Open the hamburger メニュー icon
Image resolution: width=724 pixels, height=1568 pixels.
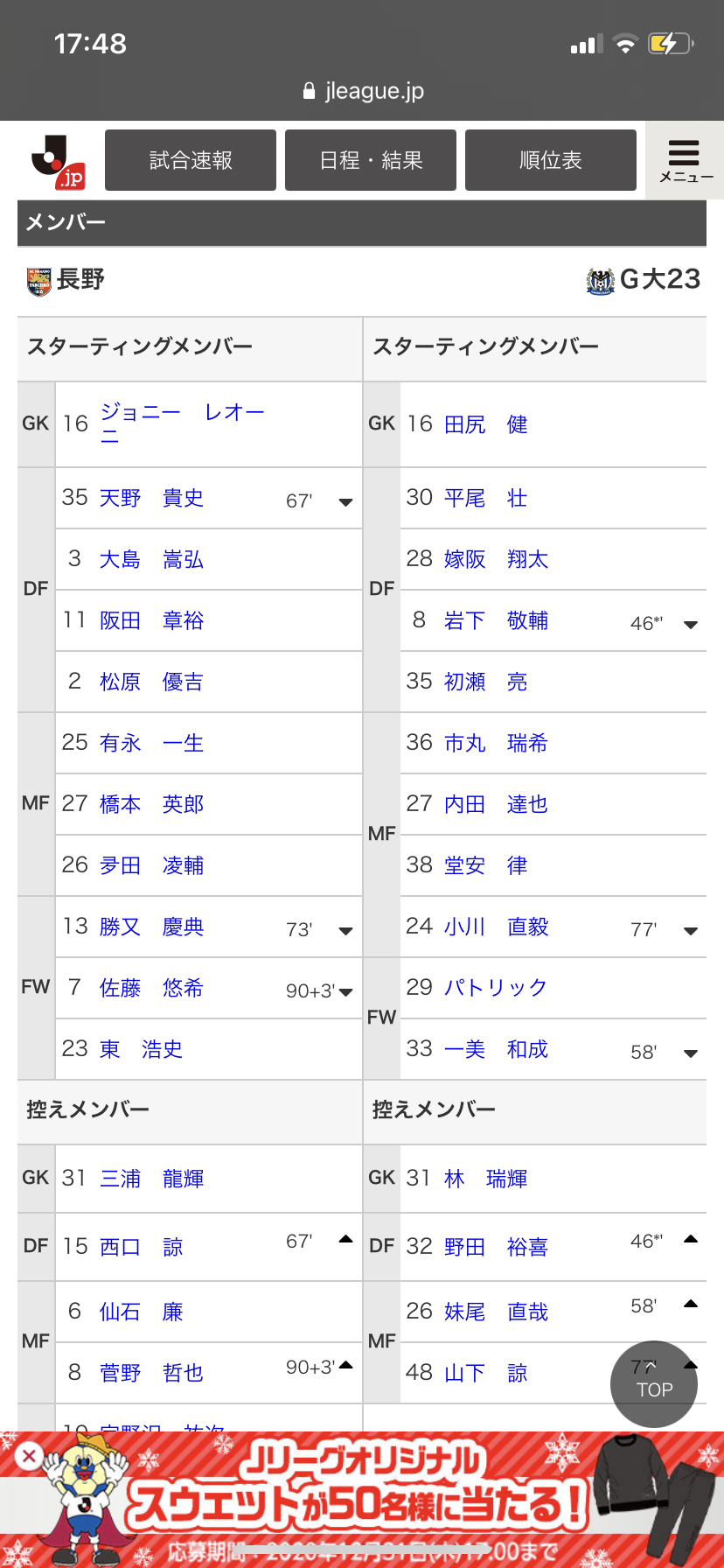(685, 160)
